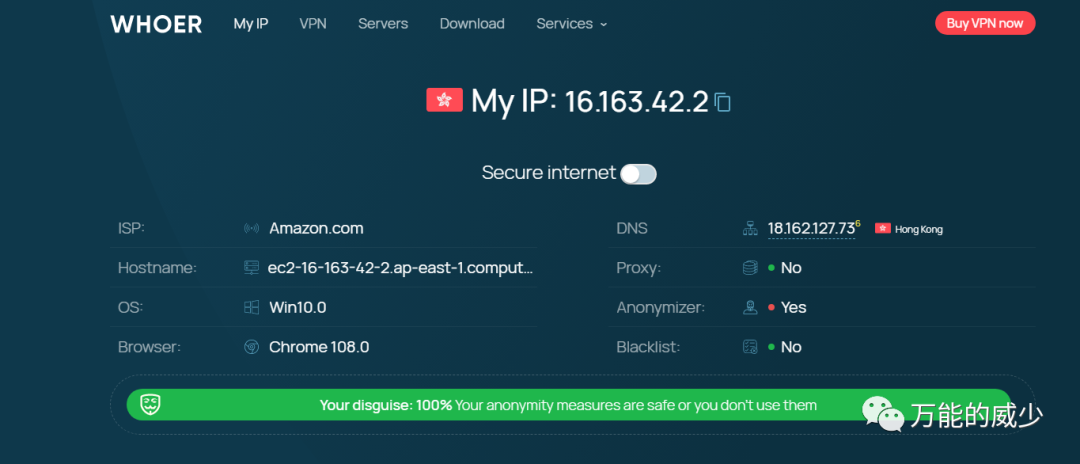Click the Anonymizer person icon
Screen dimensions: 1080x464
click(750, 308)
